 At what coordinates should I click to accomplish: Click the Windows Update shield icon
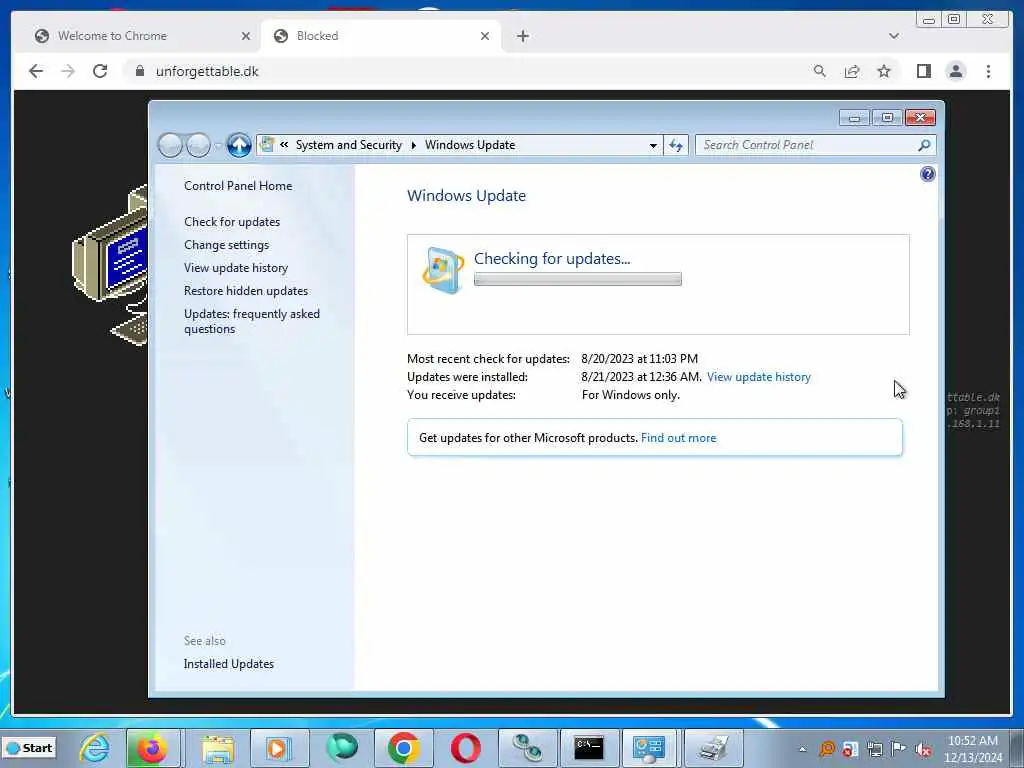443,270
